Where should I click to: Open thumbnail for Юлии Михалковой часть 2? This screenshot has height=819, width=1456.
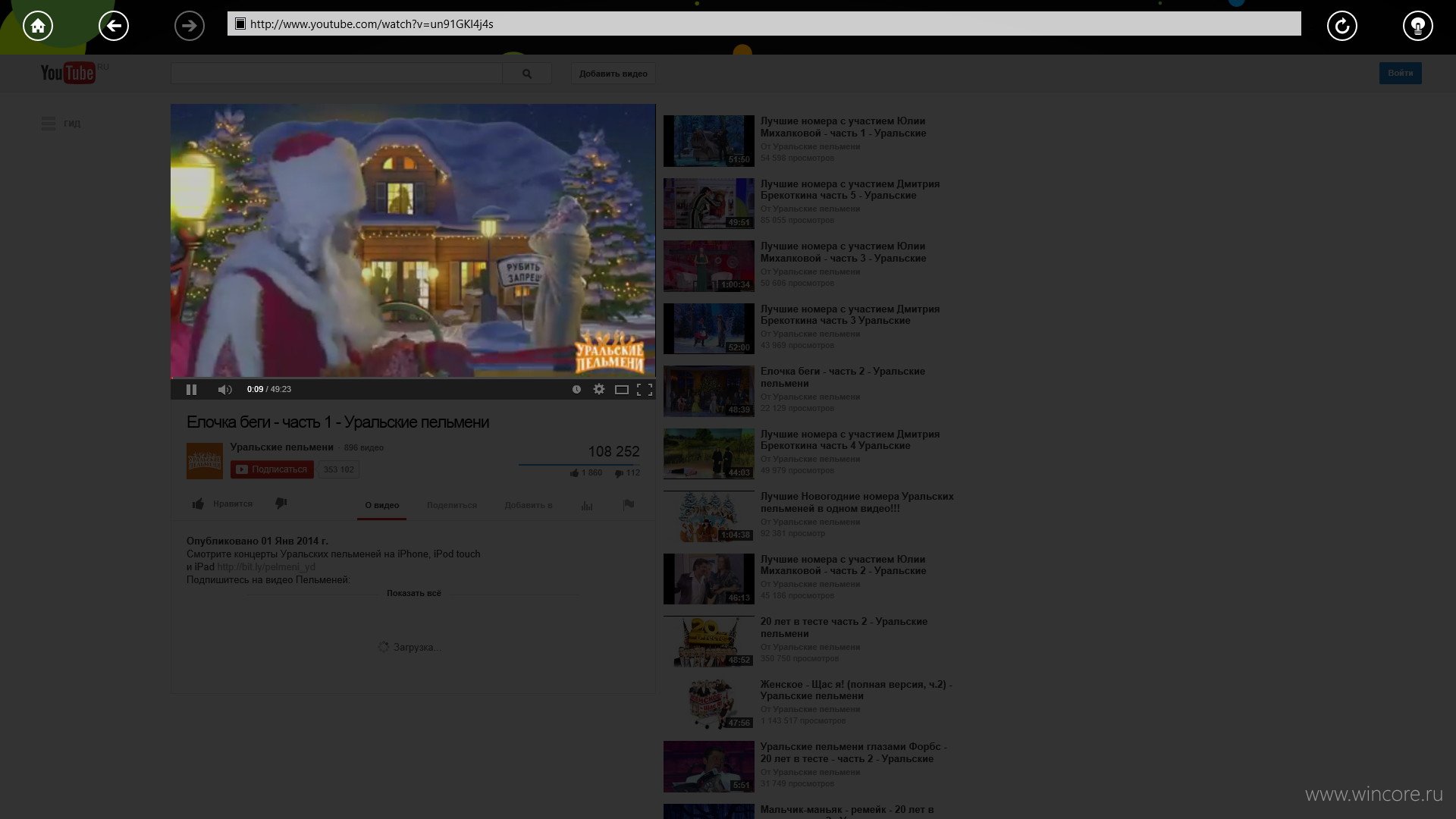click(709, 579)
